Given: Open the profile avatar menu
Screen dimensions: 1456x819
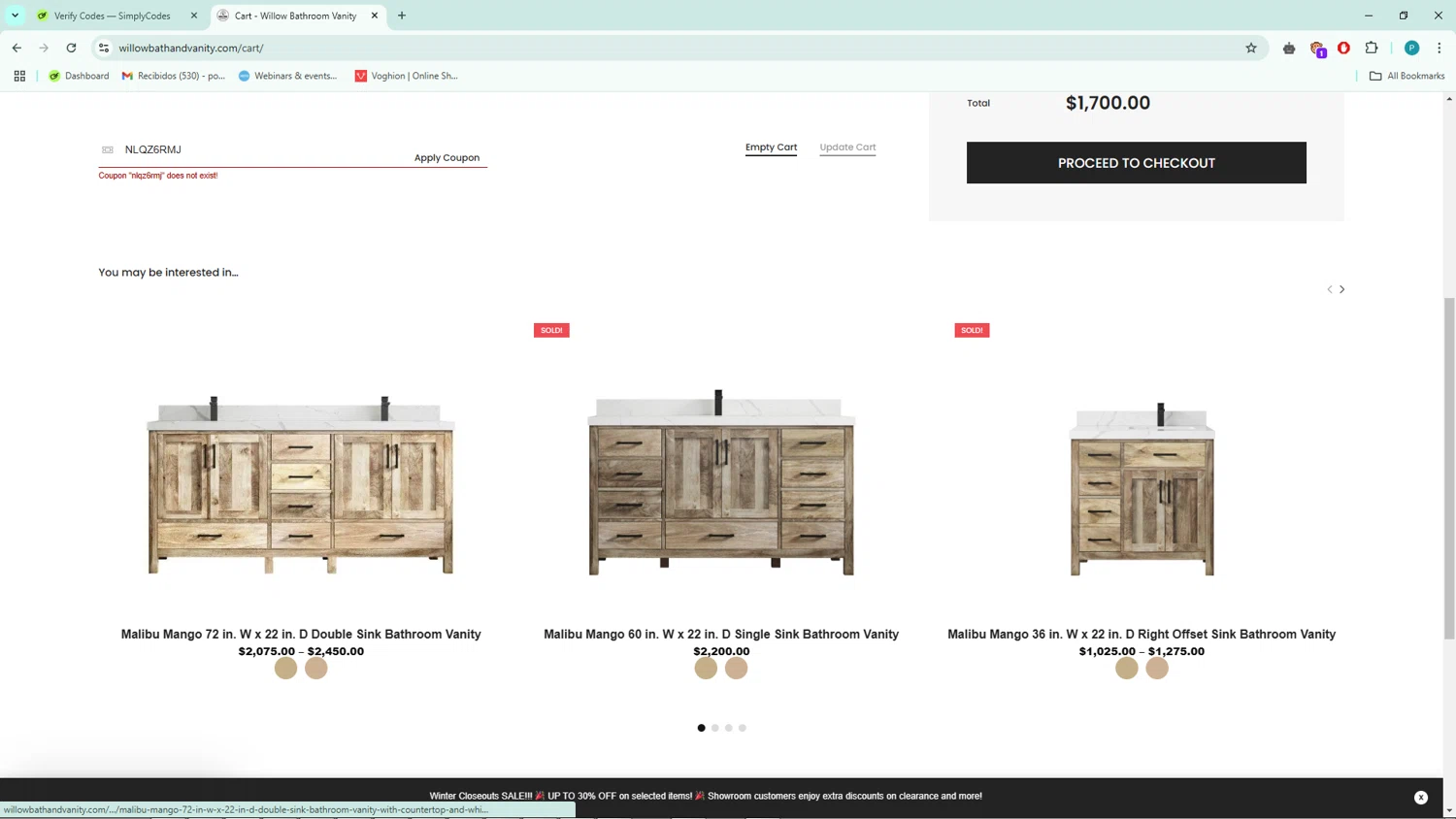Looking at the screenshot, I should pos(1412,48).
